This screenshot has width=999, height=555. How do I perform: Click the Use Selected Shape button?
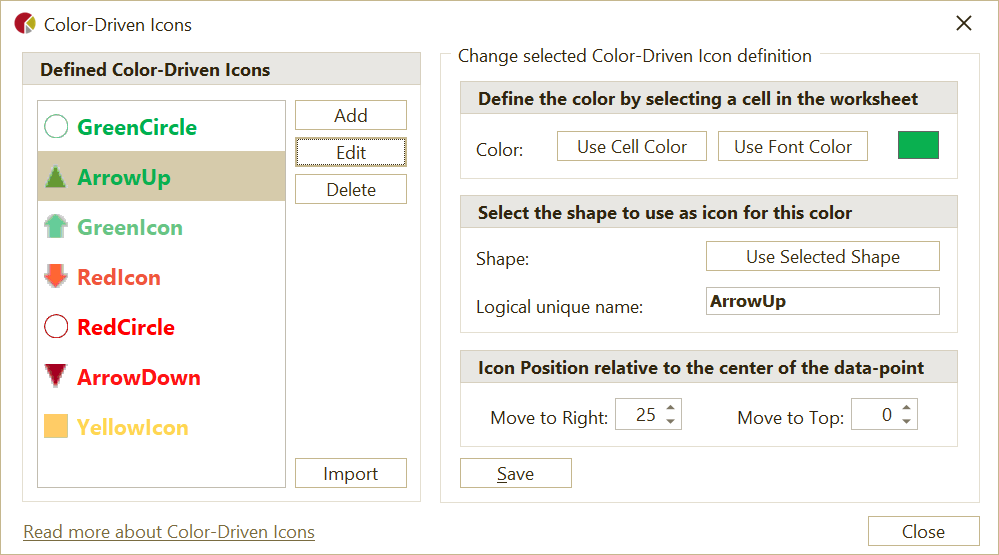coord(822,257)
